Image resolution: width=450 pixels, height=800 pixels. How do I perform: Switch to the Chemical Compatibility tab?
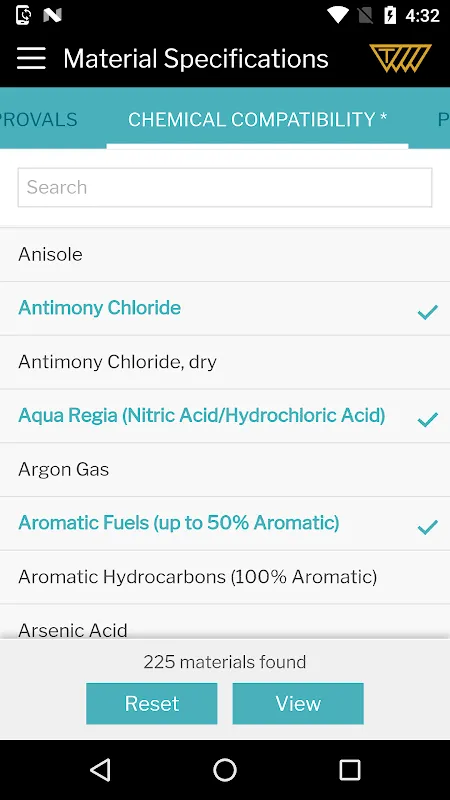click(x=257, y=119)
